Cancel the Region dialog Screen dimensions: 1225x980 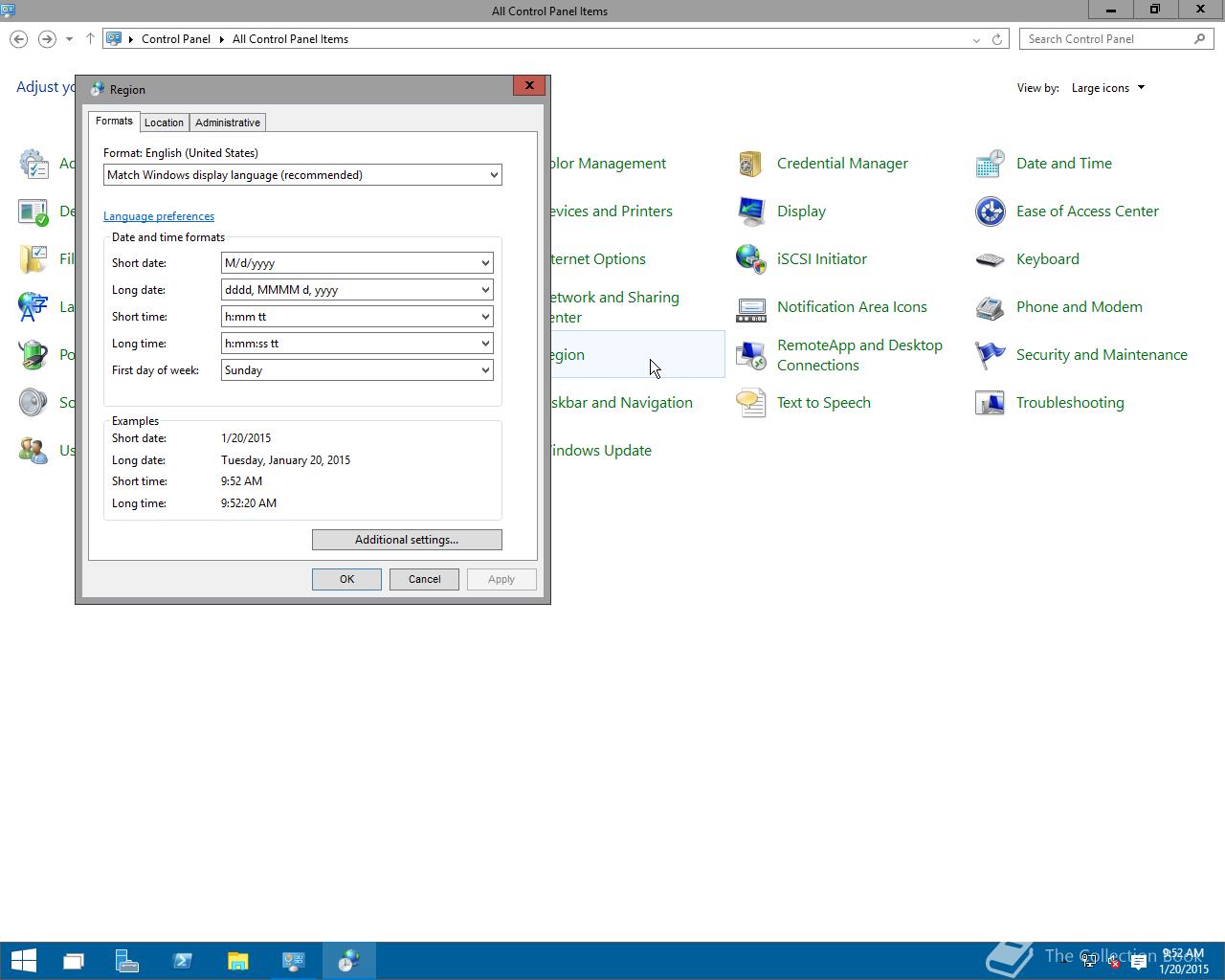pos(424,579)
